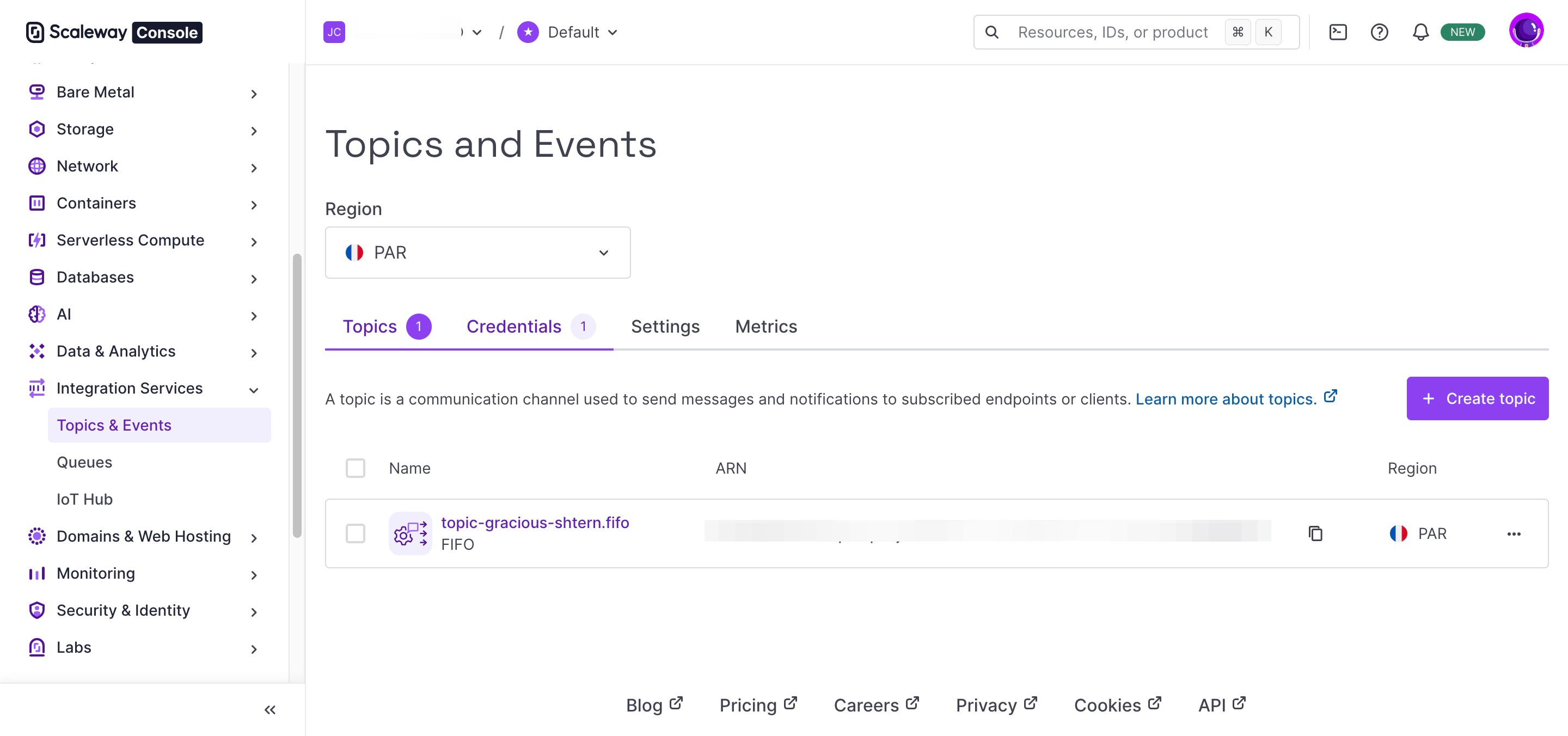This screenshot has height=736, width=1568.
Task: Click the Name column header
Action: pos(409,468)
